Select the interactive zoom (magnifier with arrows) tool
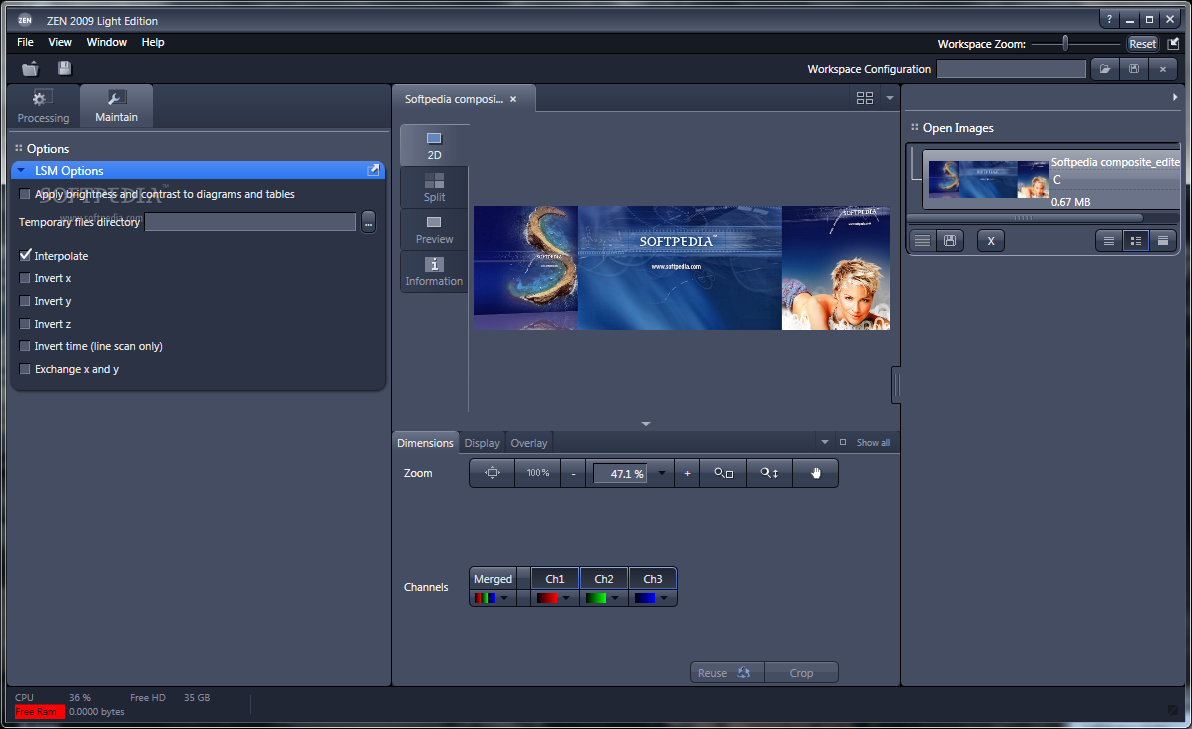Image resolution: width=1192 pixels, height=729 pixels. coord(769,473)
